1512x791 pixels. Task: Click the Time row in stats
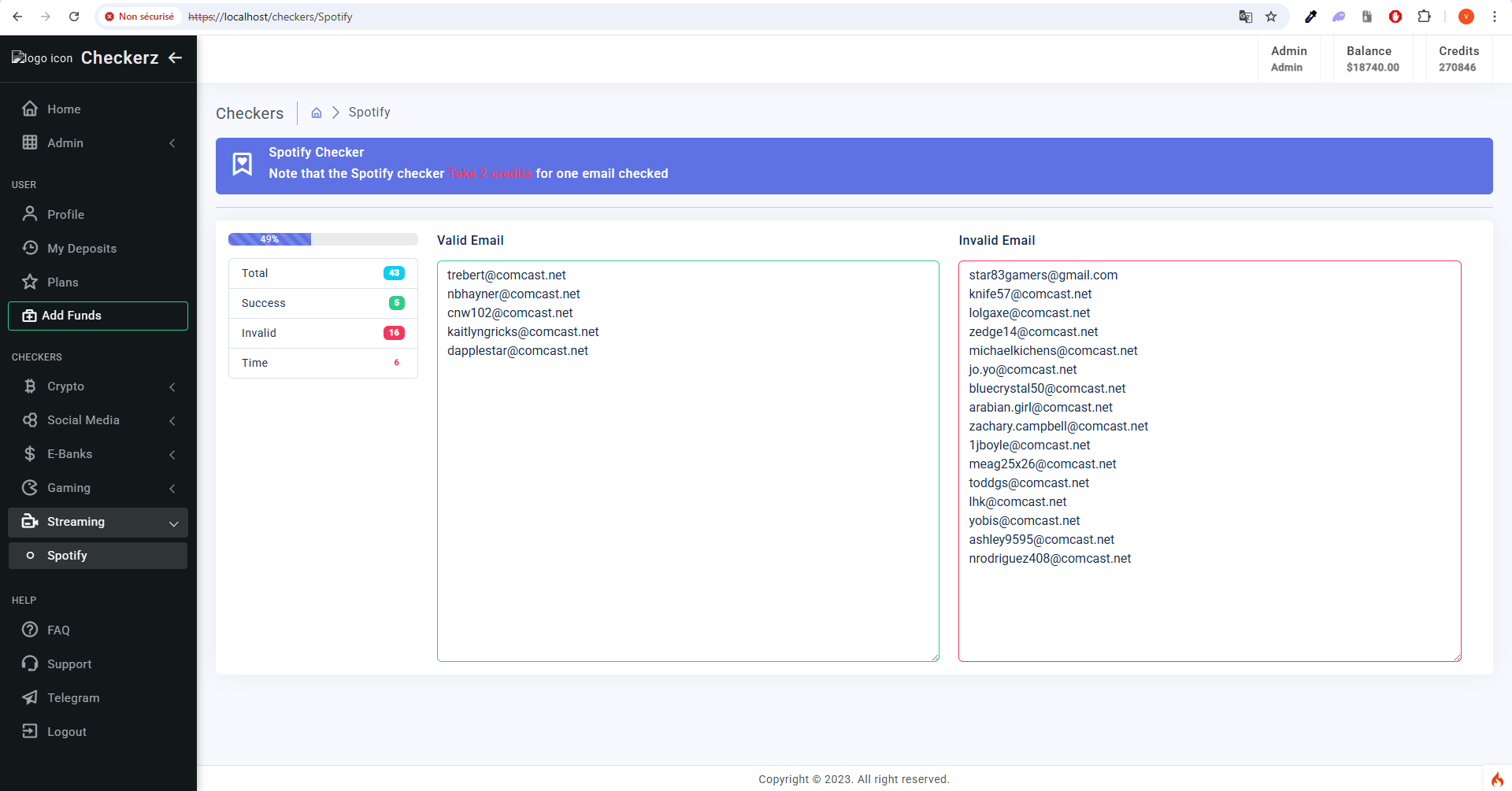click(323, 363)
